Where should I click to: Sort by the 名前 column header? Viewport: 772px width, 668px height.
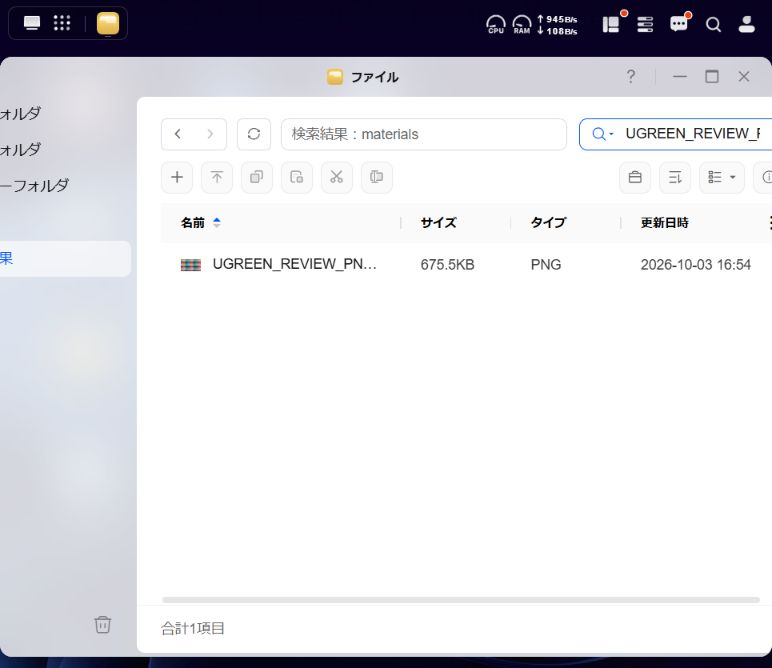(193, 223)
